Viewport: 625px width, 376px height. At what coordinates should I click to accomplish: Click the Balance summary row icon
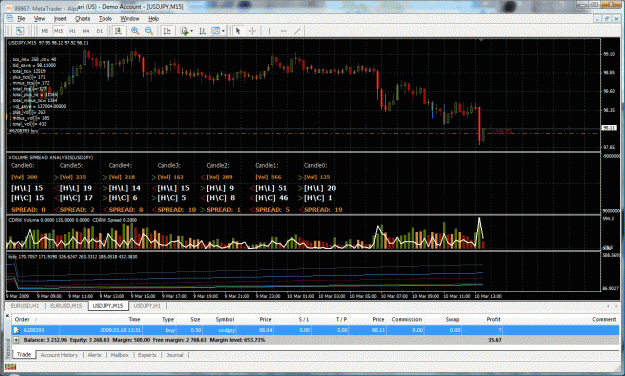point(16,340)
